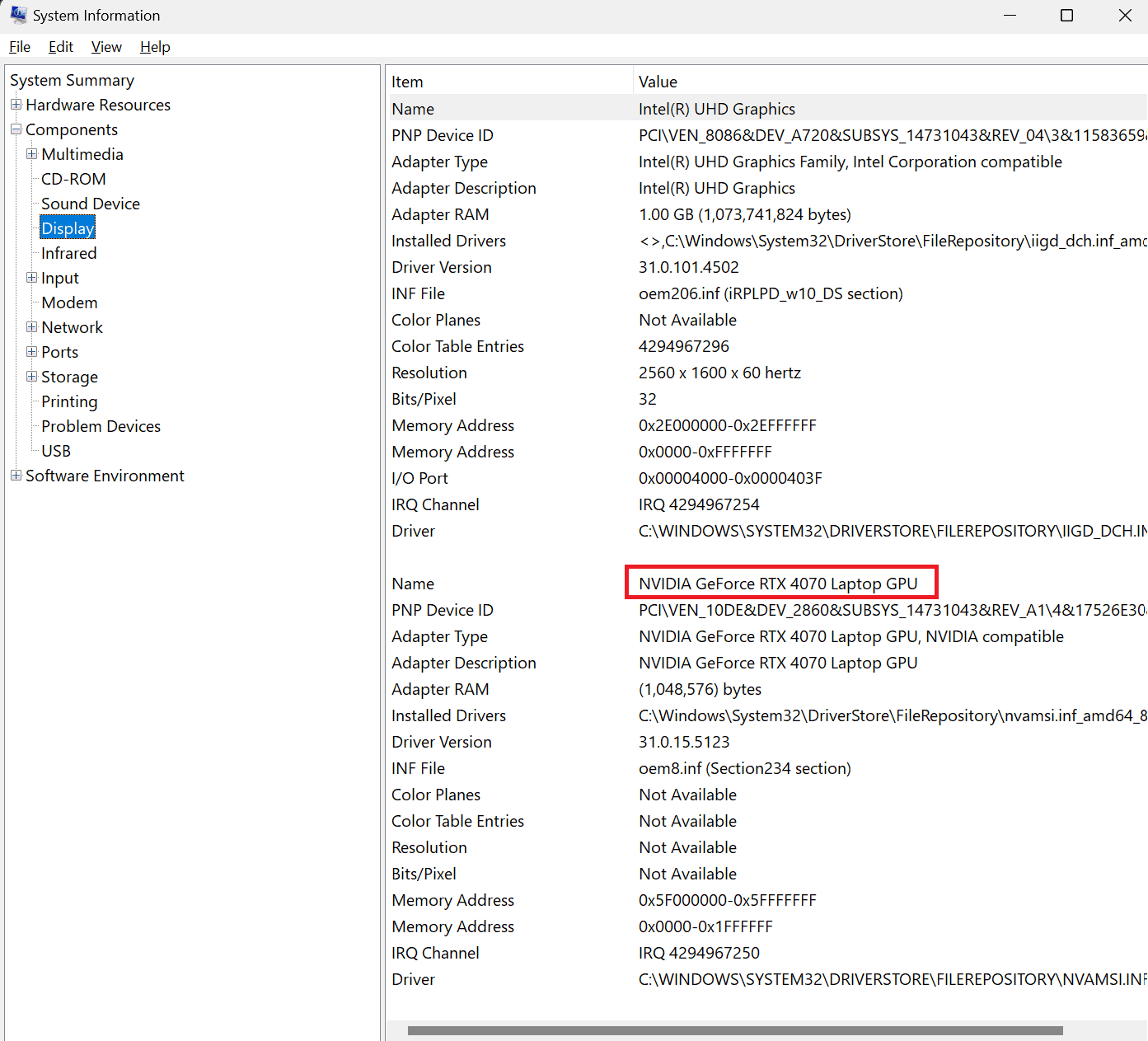Viewport: 1148px width, 1041px height.
Task: Click NVIDIA driver version 31.0.15.5123
Action: pyautogui.click(x=684, y=742)
